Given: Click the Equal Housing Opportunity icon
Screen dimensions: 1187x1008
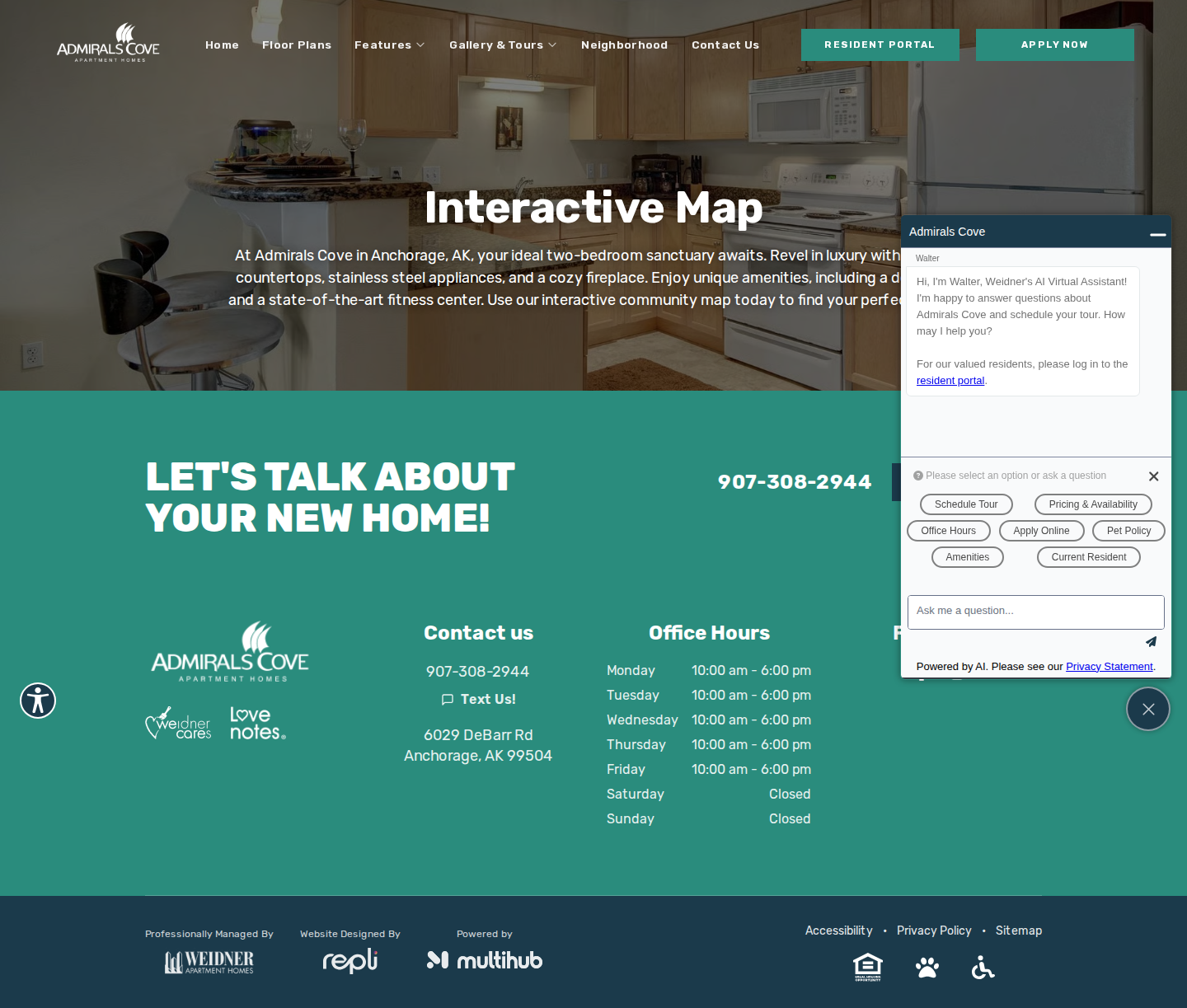Looking at the screenshot, I should pos(868,967).
